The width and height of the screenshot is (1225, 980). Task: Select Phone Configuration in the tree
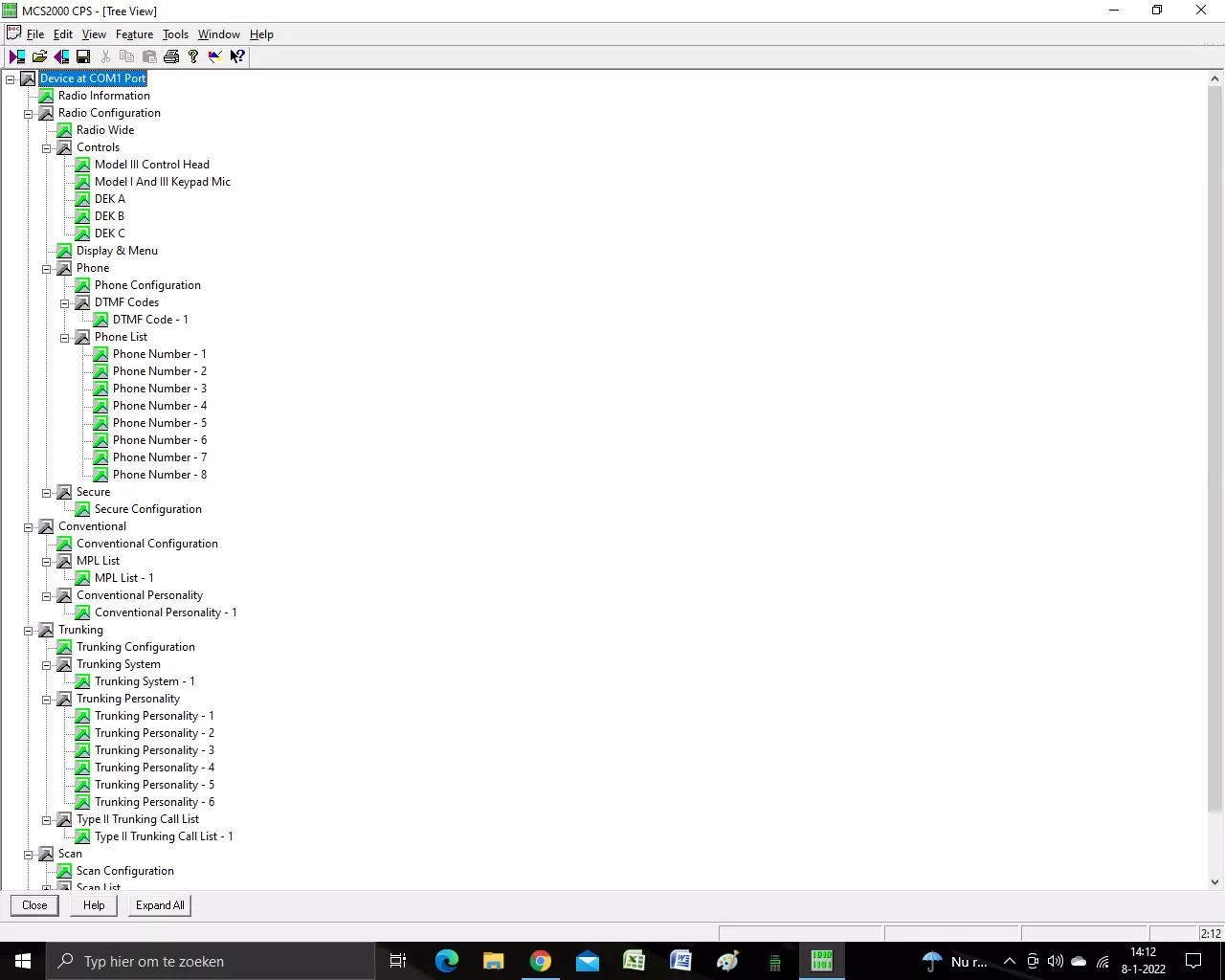pos(147,285)
